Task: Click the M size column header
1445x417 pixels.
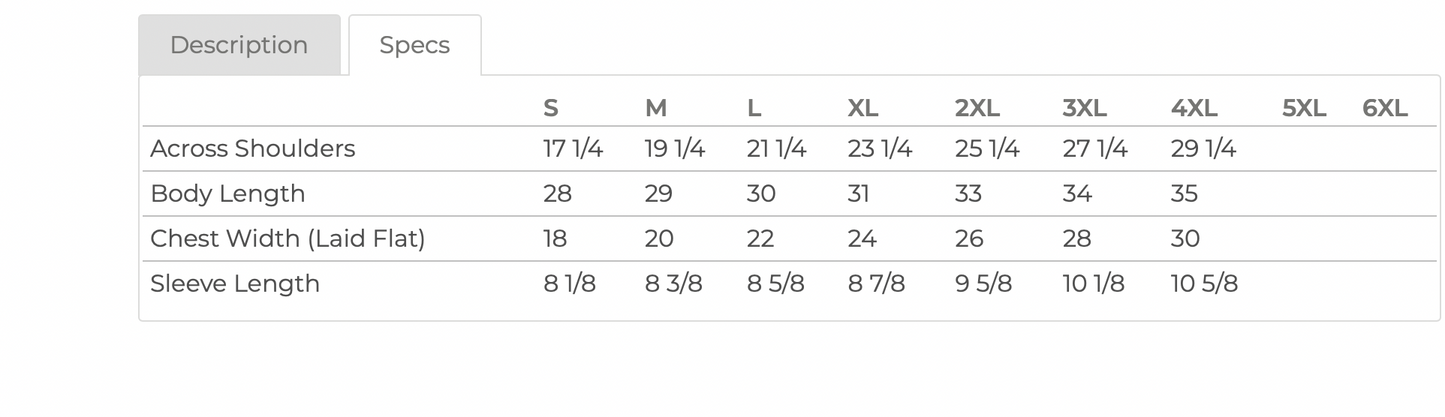Action: coord(656,108)
